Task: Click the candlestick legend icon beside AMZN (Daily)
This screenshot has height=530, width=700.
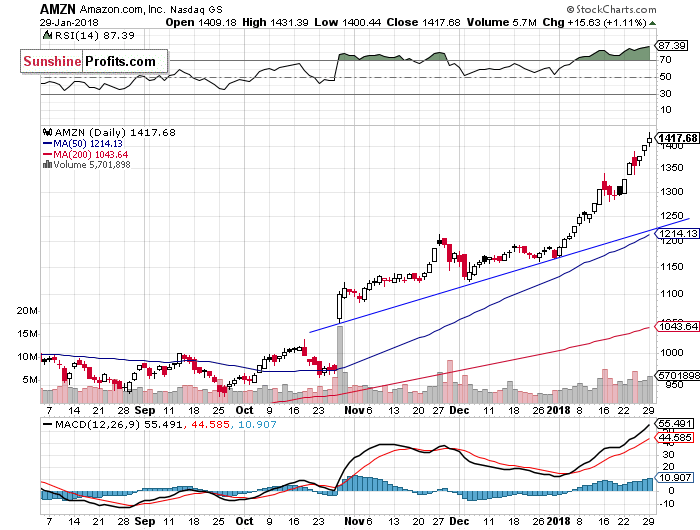Action: pos(47,132)
